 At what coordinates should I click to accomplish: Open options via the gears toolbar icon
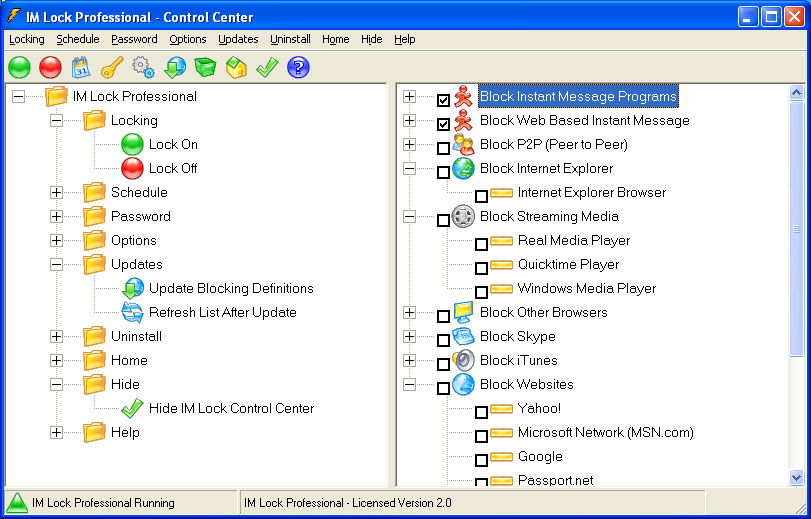tap(143, 67)
